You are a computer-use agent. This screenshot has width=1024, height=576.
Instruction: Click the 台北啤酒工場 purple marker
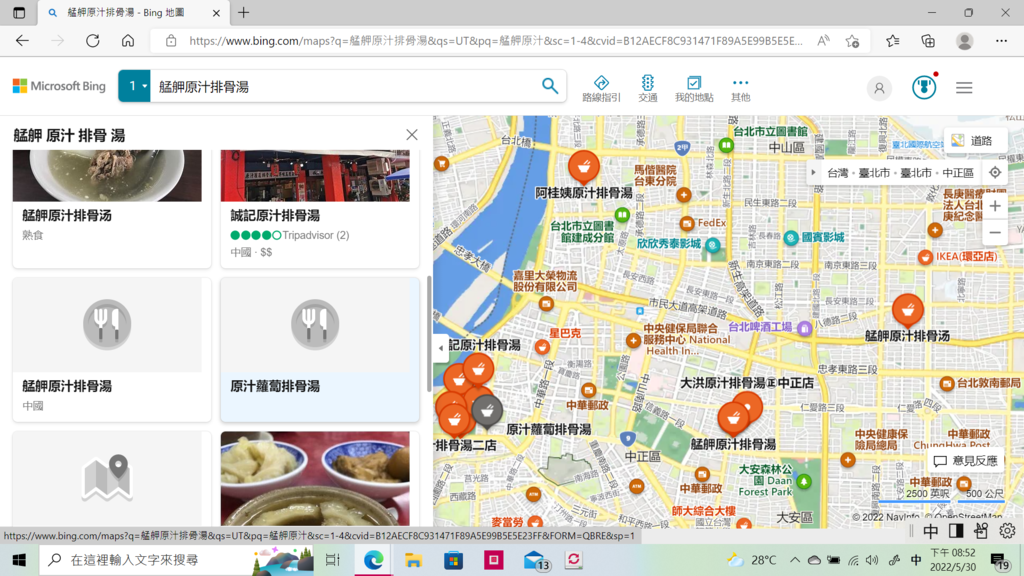[805, 328]
